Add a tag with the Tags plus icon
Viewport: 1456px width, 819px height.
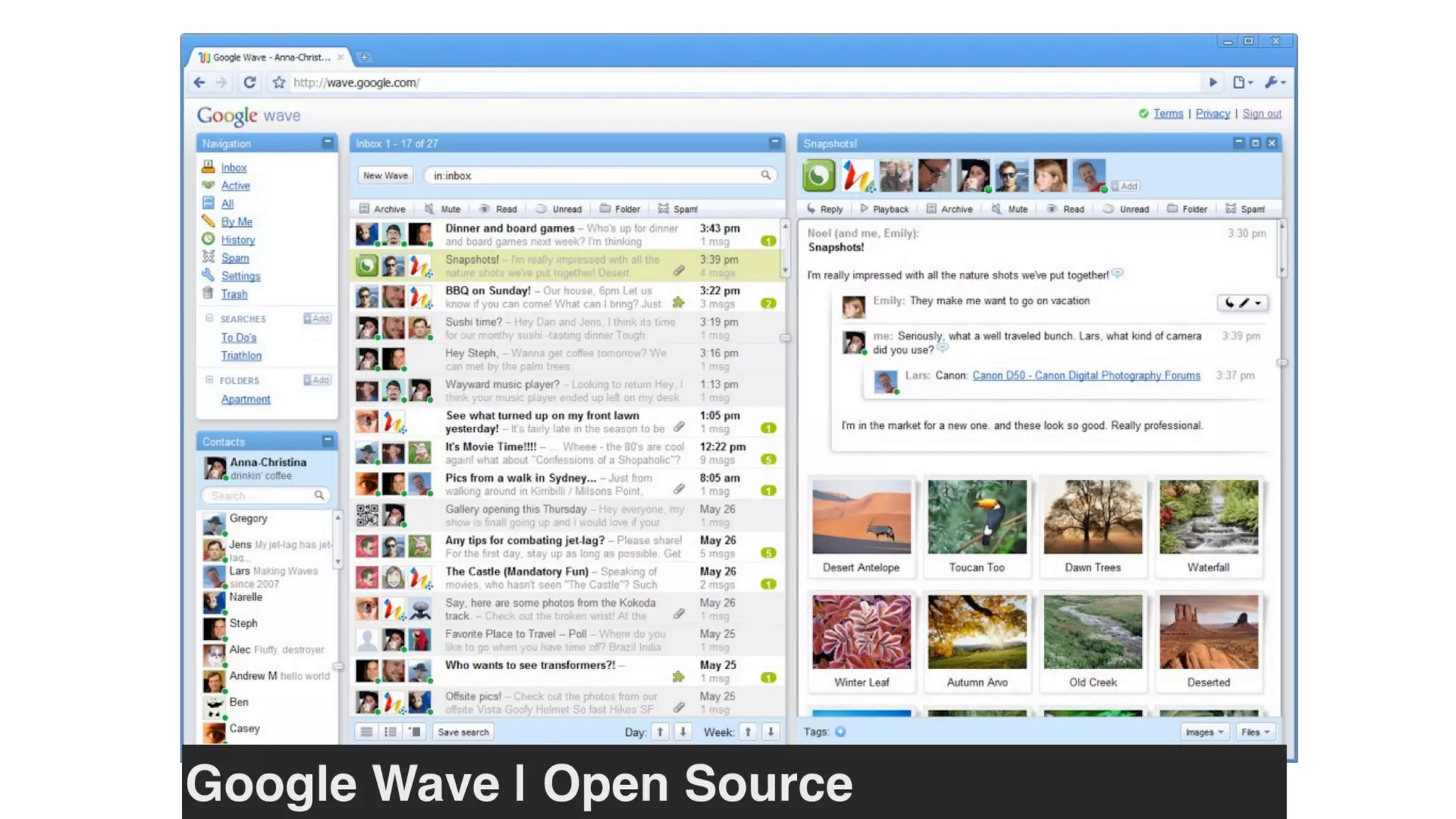pos(840,732)
